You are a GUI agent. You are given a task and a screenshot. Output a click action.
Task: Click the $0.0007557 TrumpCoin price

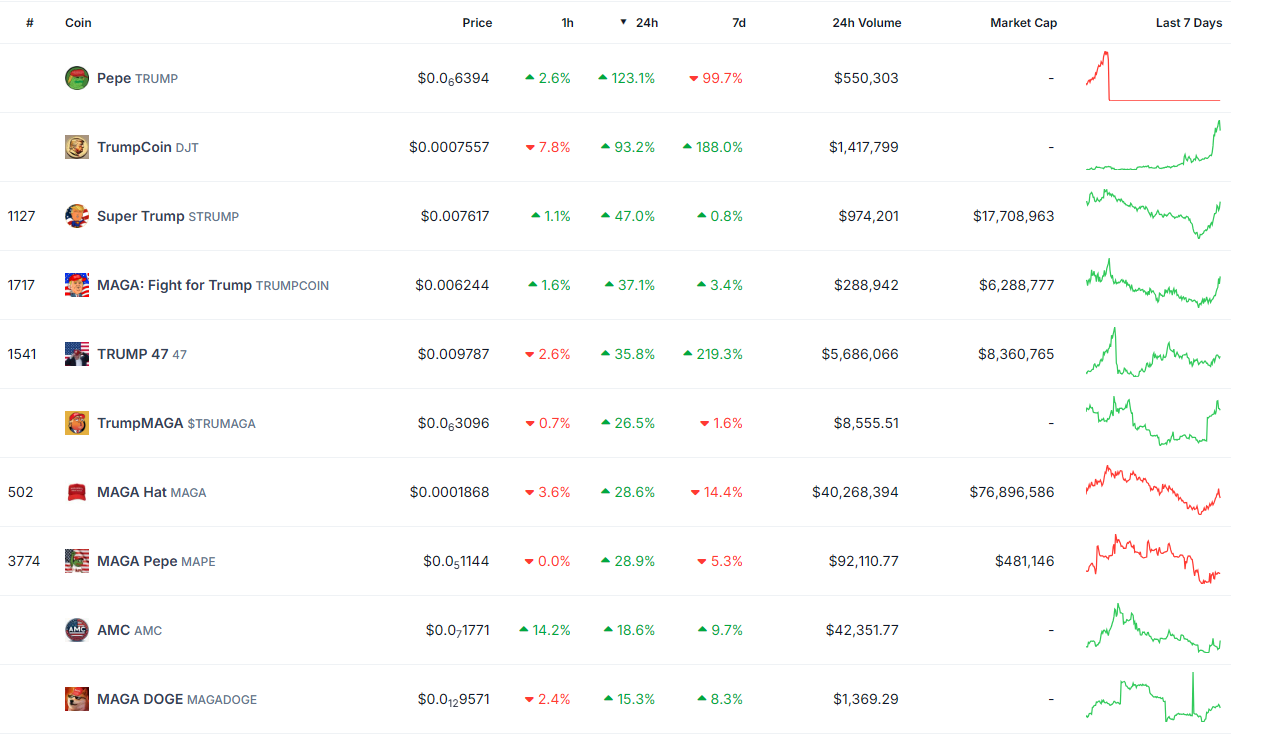click(449, 147)
